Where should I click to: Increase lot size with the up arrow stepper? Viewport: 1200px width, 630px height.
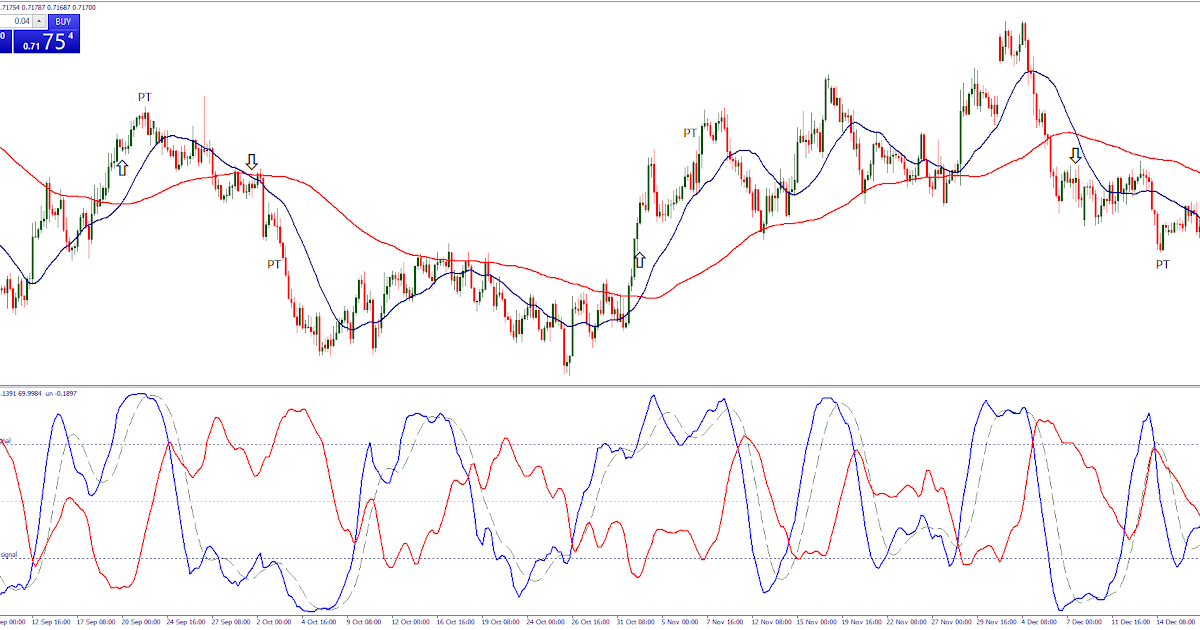coord(39,21)
